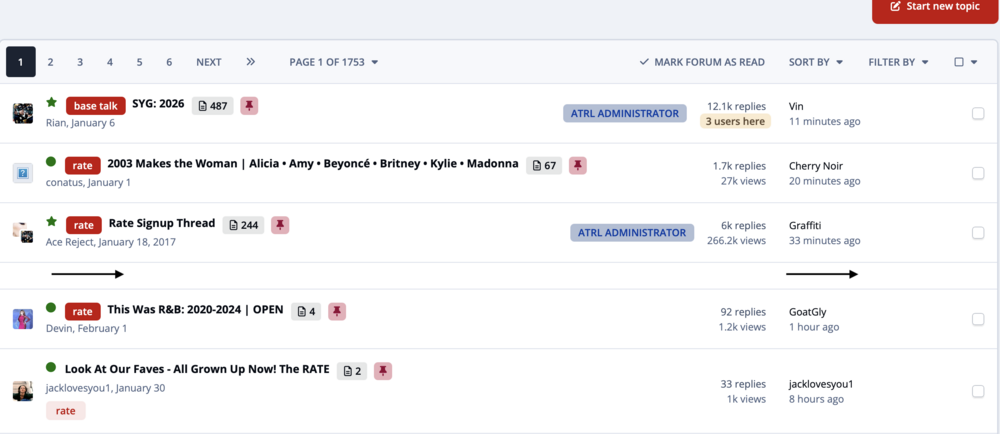The width and height of the screenshot is (1000, 434).
Task: Jump to last page with double-arrow icon
Action: coord(251,62)
